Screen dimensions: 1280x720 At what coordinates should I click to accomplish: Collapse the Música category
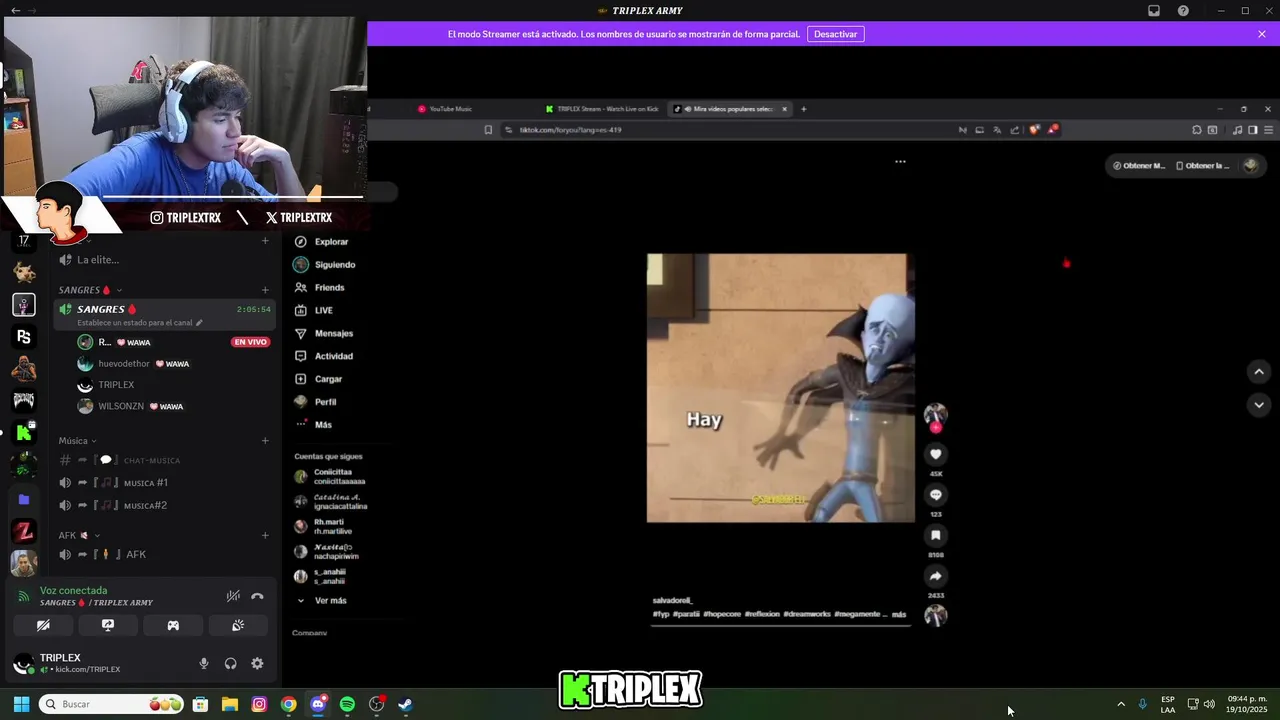77,441
